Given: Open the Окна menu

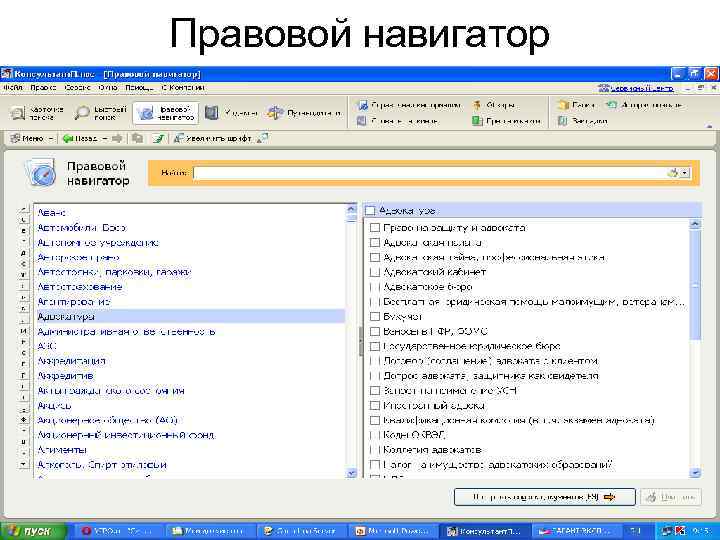Looking at the screenshot, I should click(x=108, y=87).
